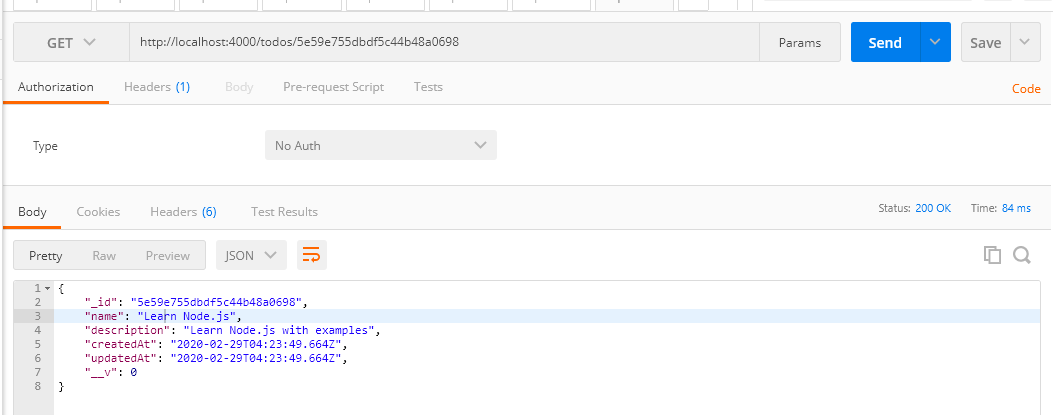
Task: Switch to response Cookies tab
Action: (98, 212)
